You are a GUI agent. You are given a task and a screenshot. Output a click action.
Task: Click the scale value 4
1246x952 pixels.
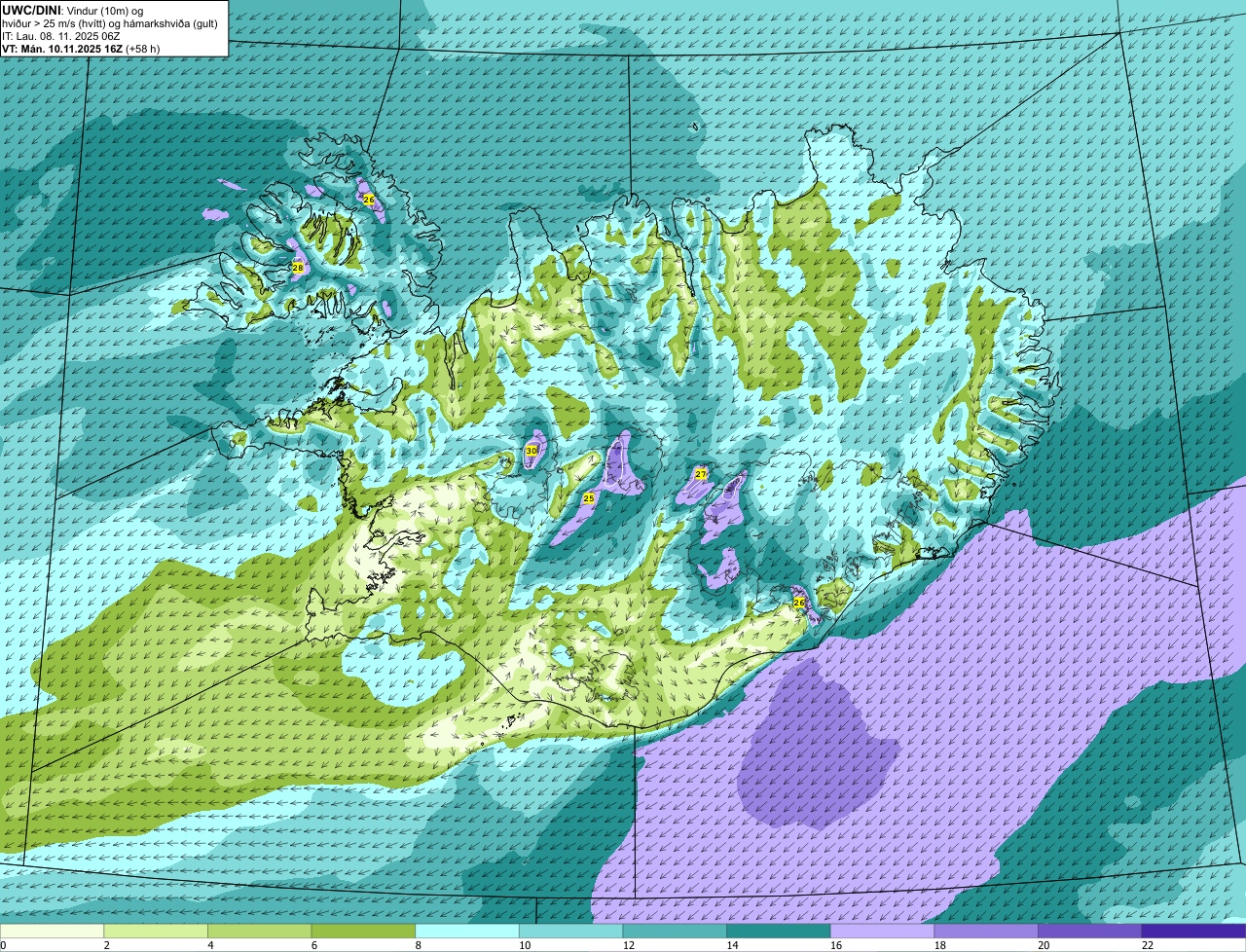point(210,945)
